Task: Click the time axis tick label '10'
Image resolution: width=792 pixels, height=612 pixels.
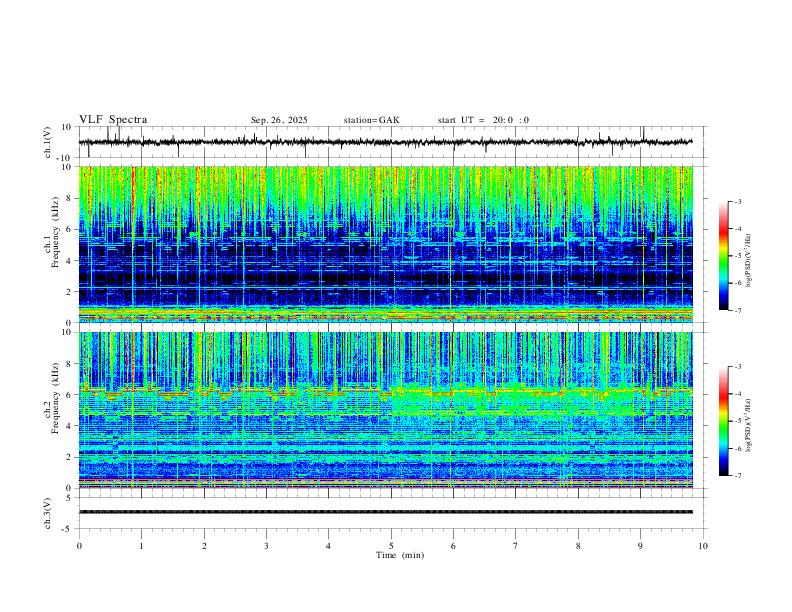Action: [703, 546]
